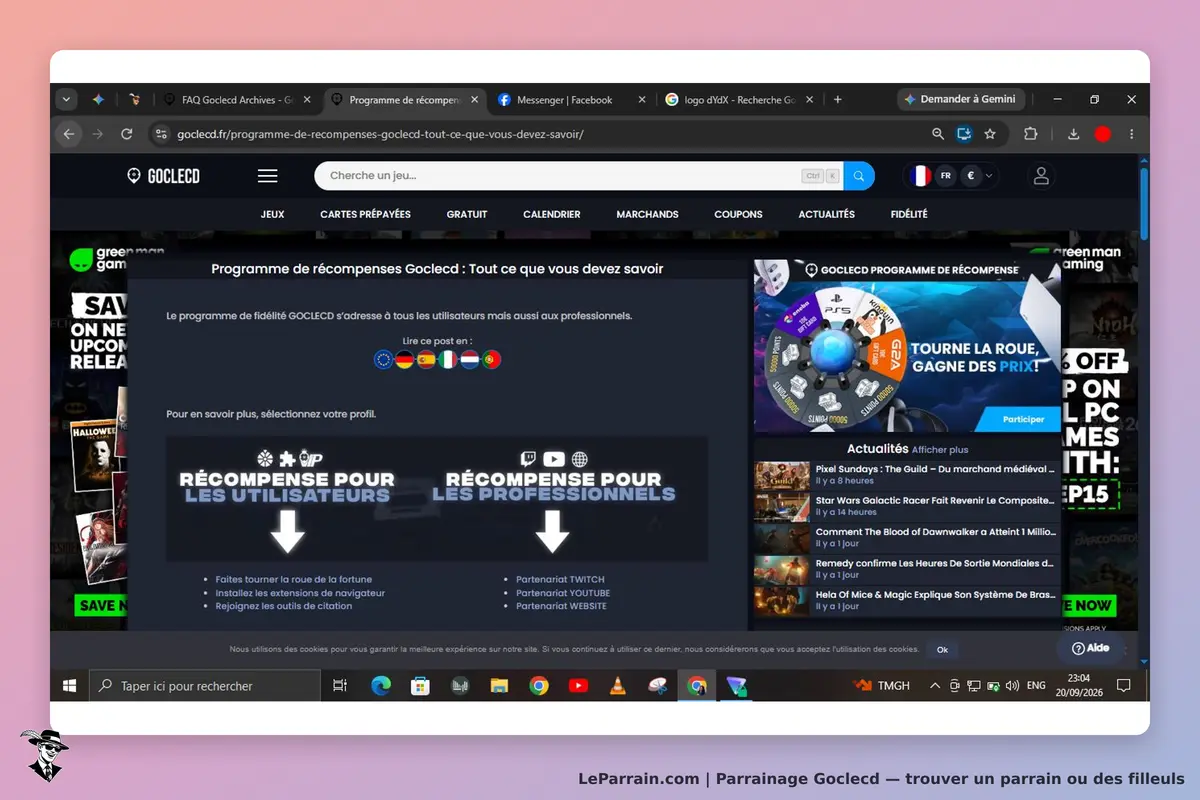This screenshot has width=1200, height=800.
Task: Open Pixel Sundays The Guild news item
Action: click(x=907, y=474)
